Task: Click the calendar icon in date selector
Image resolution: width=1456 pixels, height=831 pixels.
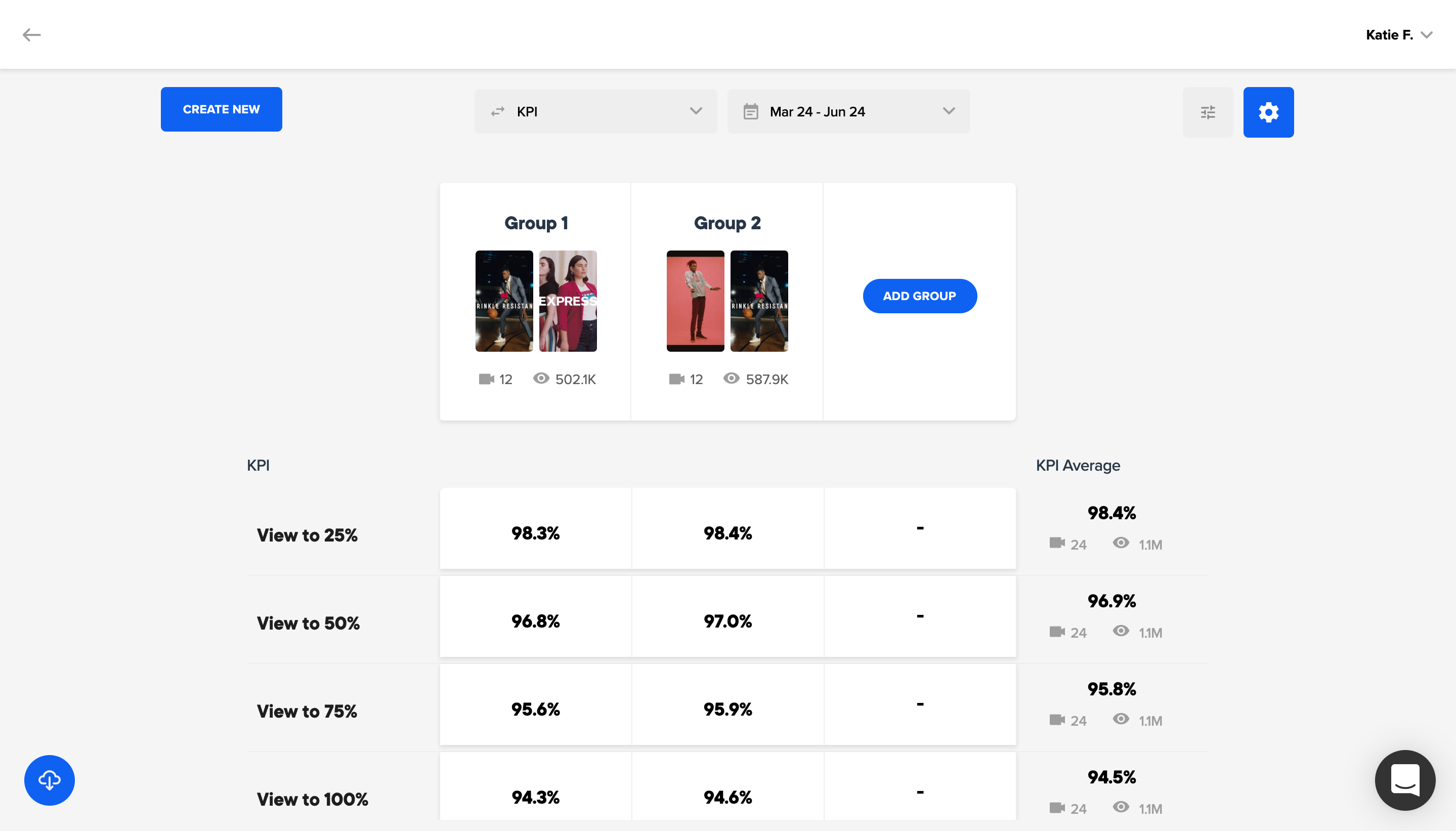Action: click(x=750, y=111)
